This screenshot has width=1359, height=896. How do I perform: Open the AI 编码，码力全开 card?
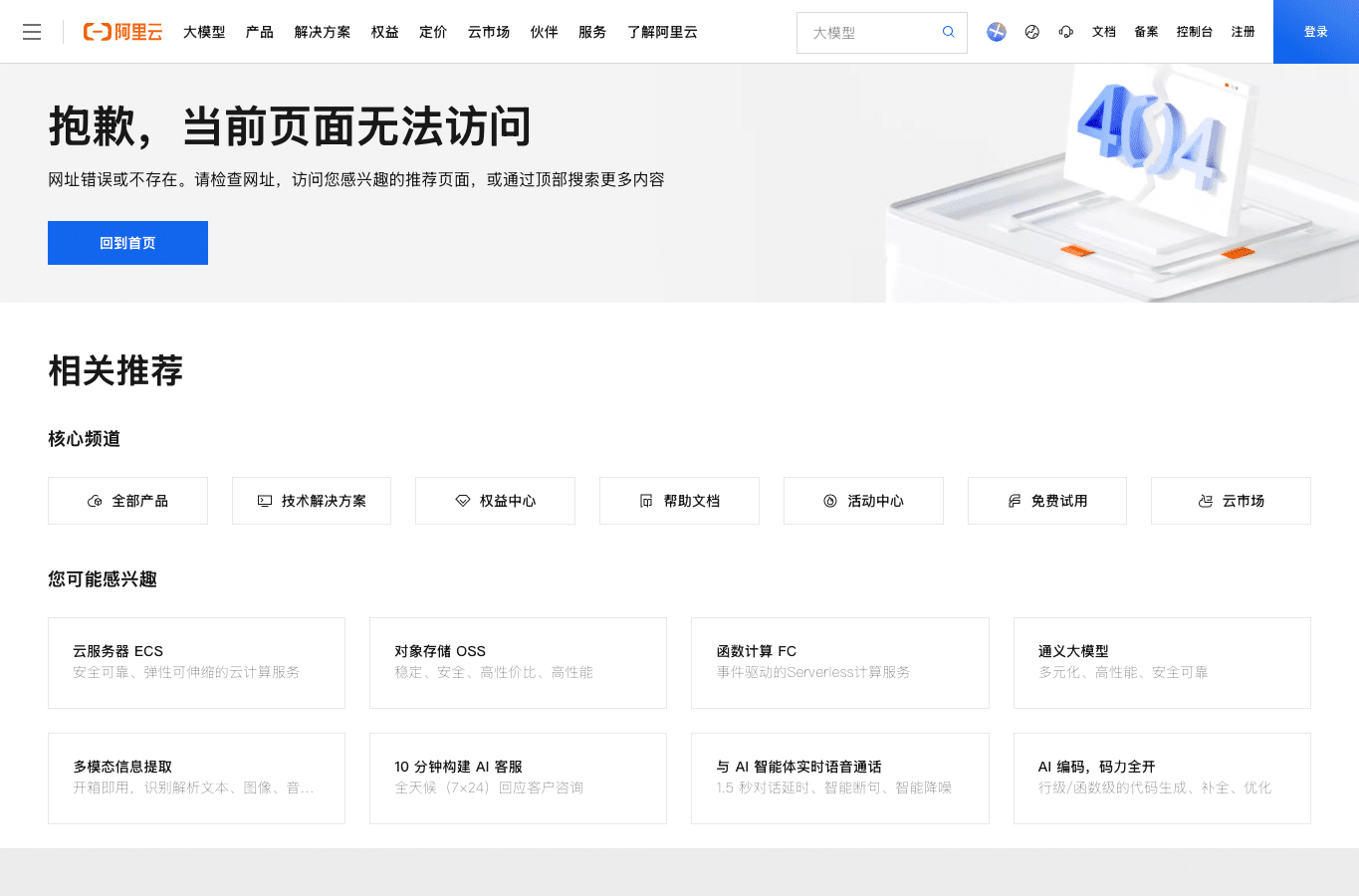pos(1162,779)
